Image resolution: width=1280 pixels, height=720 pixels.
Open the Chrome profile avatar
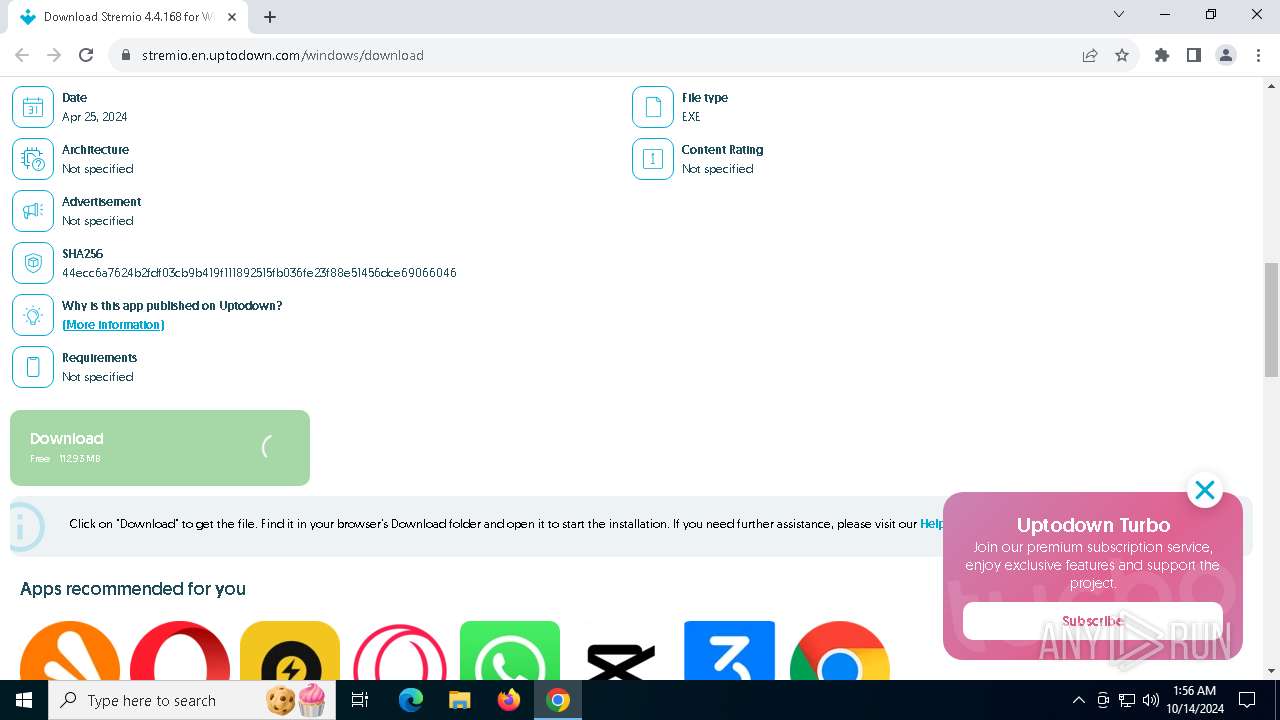click(1226, 55)
